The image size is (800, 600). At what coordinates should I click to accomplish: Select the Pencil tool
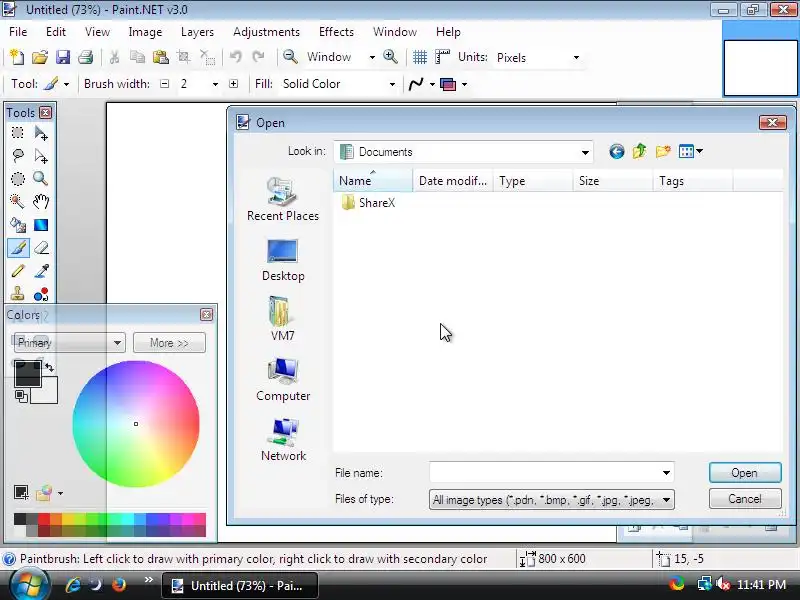point(18,271)
